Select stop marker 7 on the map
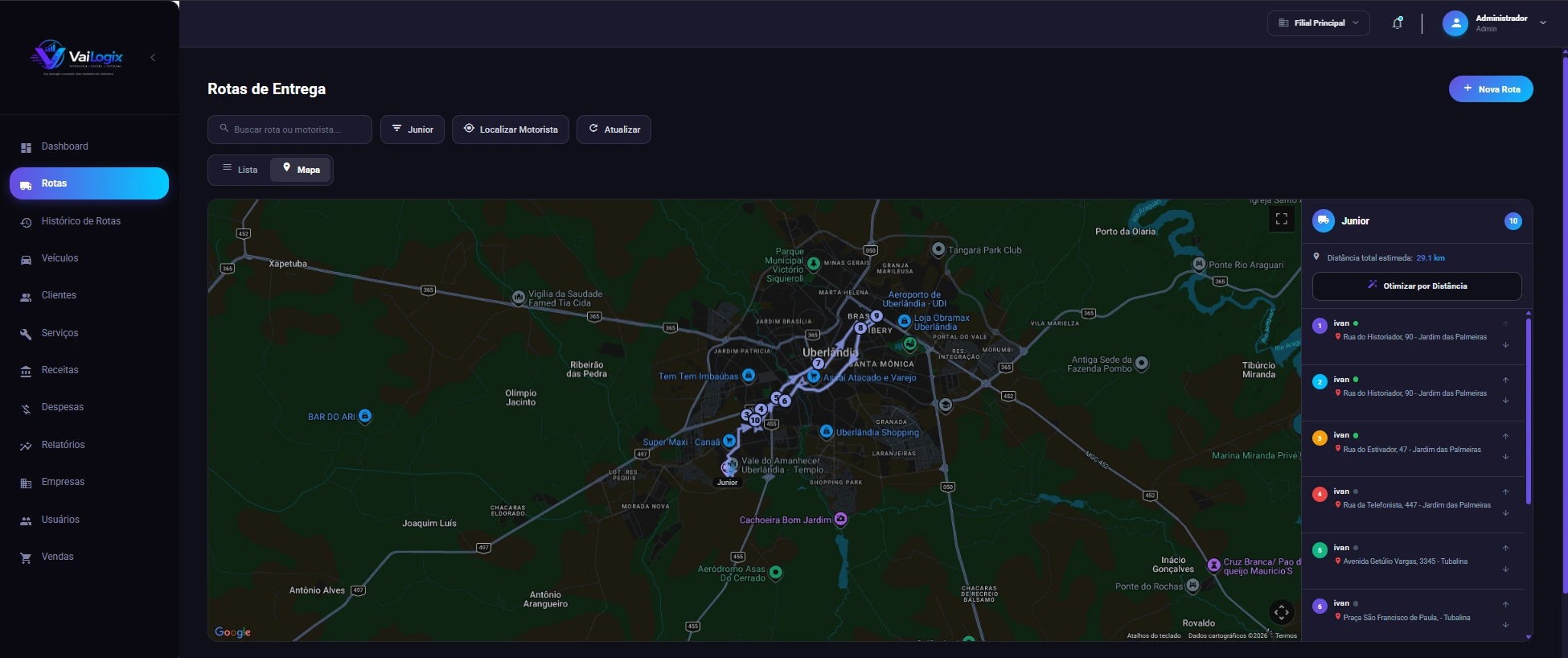 point(818,364)
